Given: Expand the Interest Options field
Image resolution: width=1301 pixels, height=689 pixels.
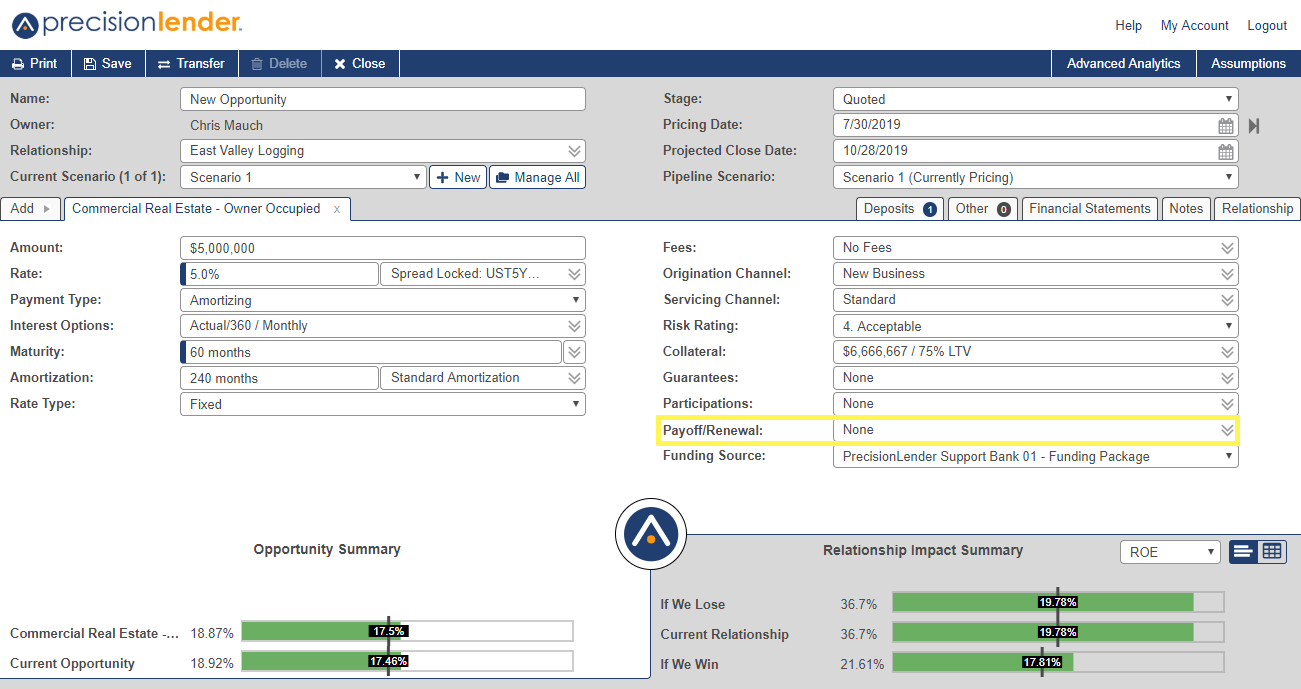Looking at the screenshot, I should pyautogui.click(x=383, y=326).
